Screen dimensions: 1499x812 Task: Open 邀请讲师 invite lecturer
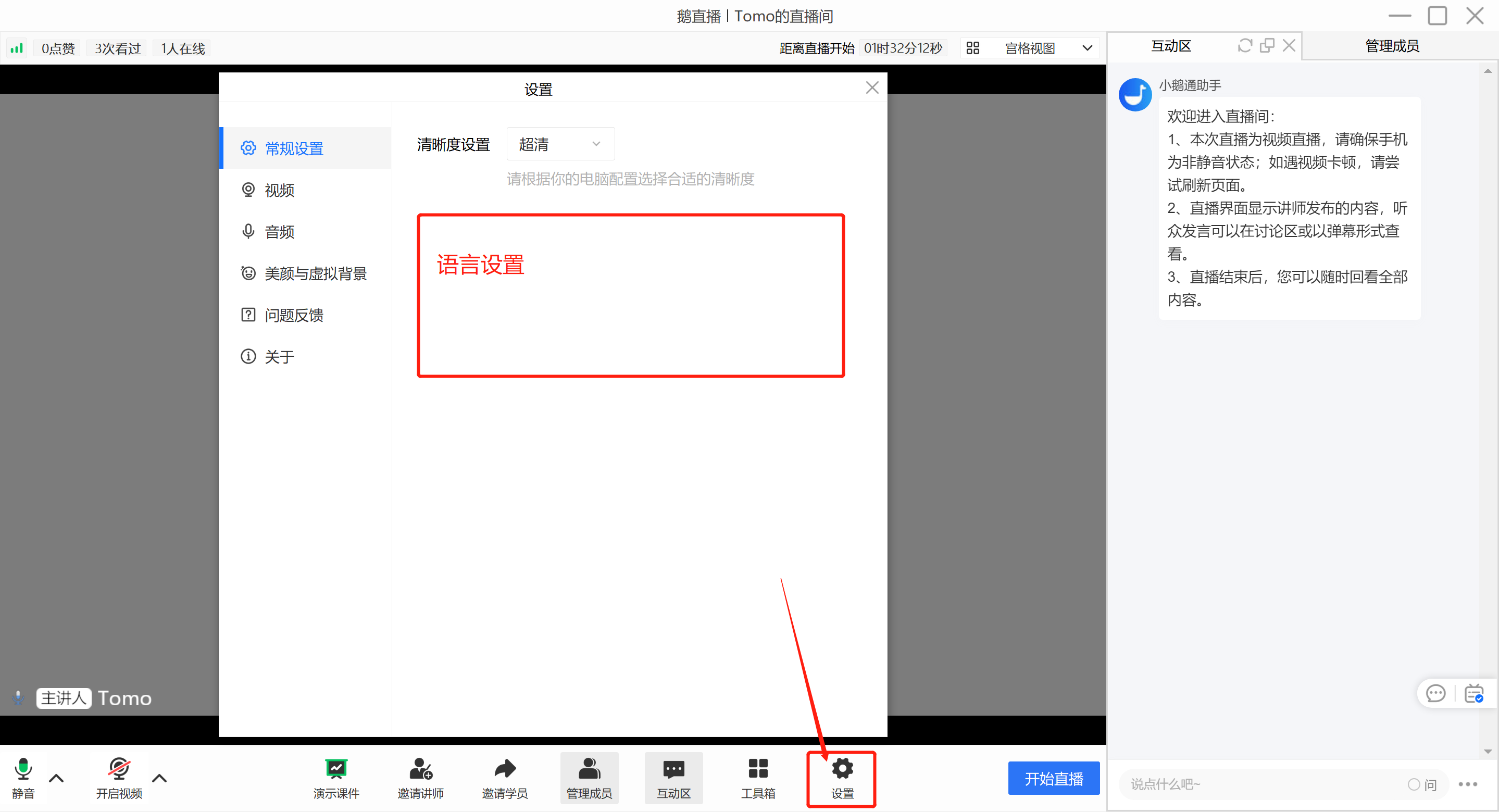[420, 778]
